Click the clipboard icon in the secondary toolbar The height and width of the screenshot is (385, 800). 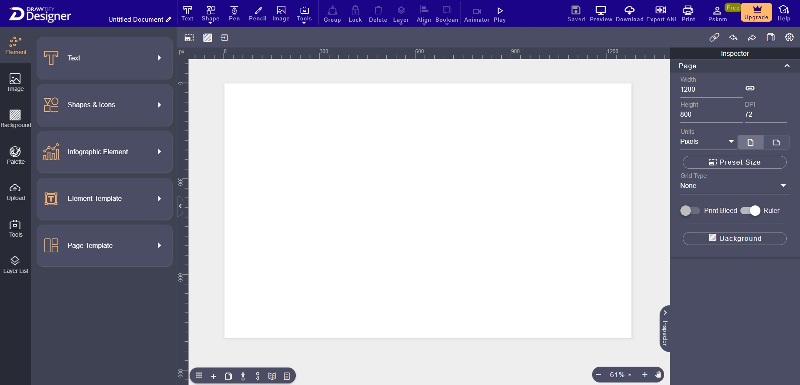point(771,37)
